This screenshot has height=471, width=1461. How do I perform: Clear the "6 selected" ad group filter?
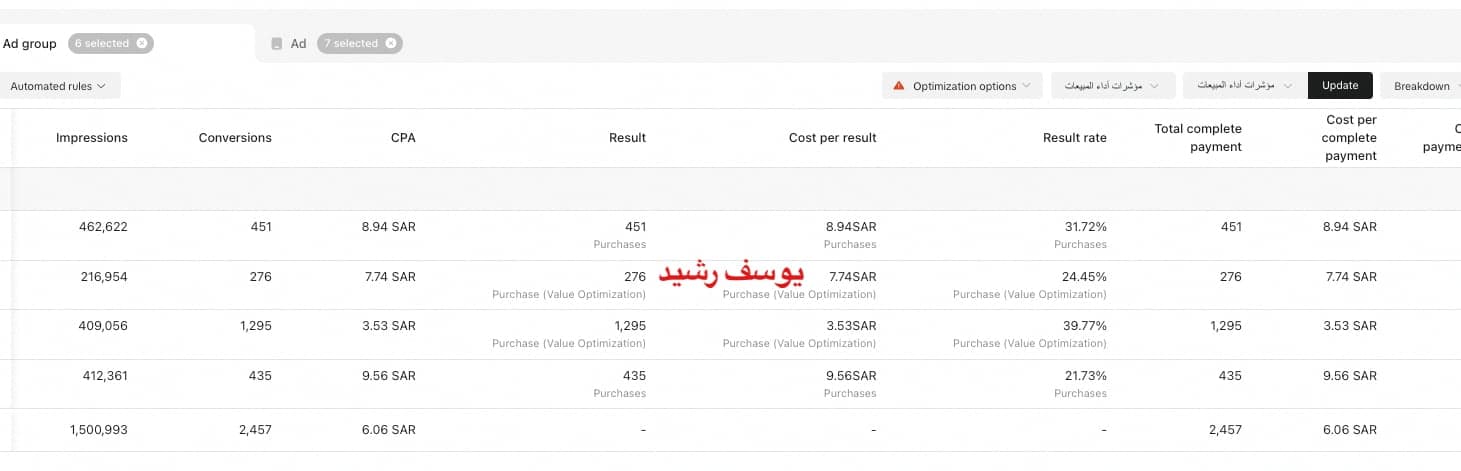(142, 43)
